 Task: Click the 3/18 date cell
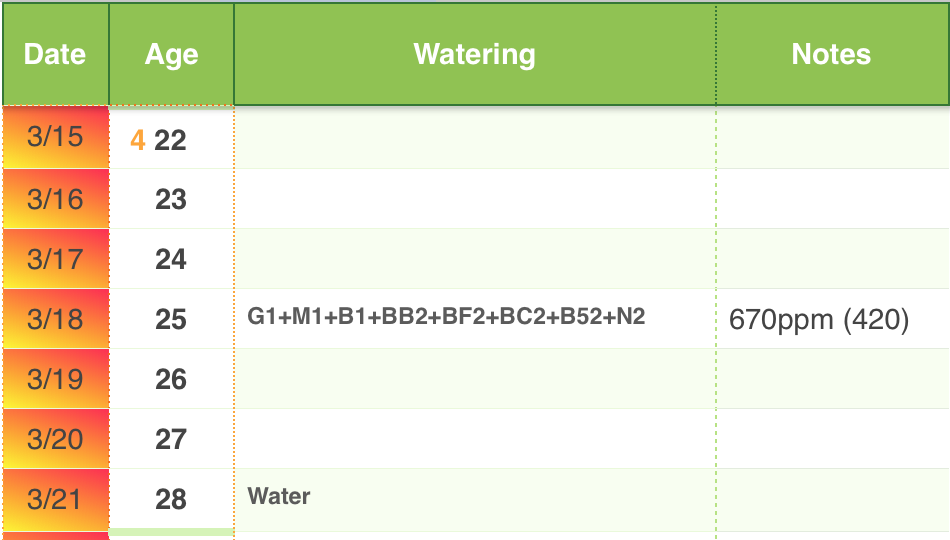tap(56, 319)
